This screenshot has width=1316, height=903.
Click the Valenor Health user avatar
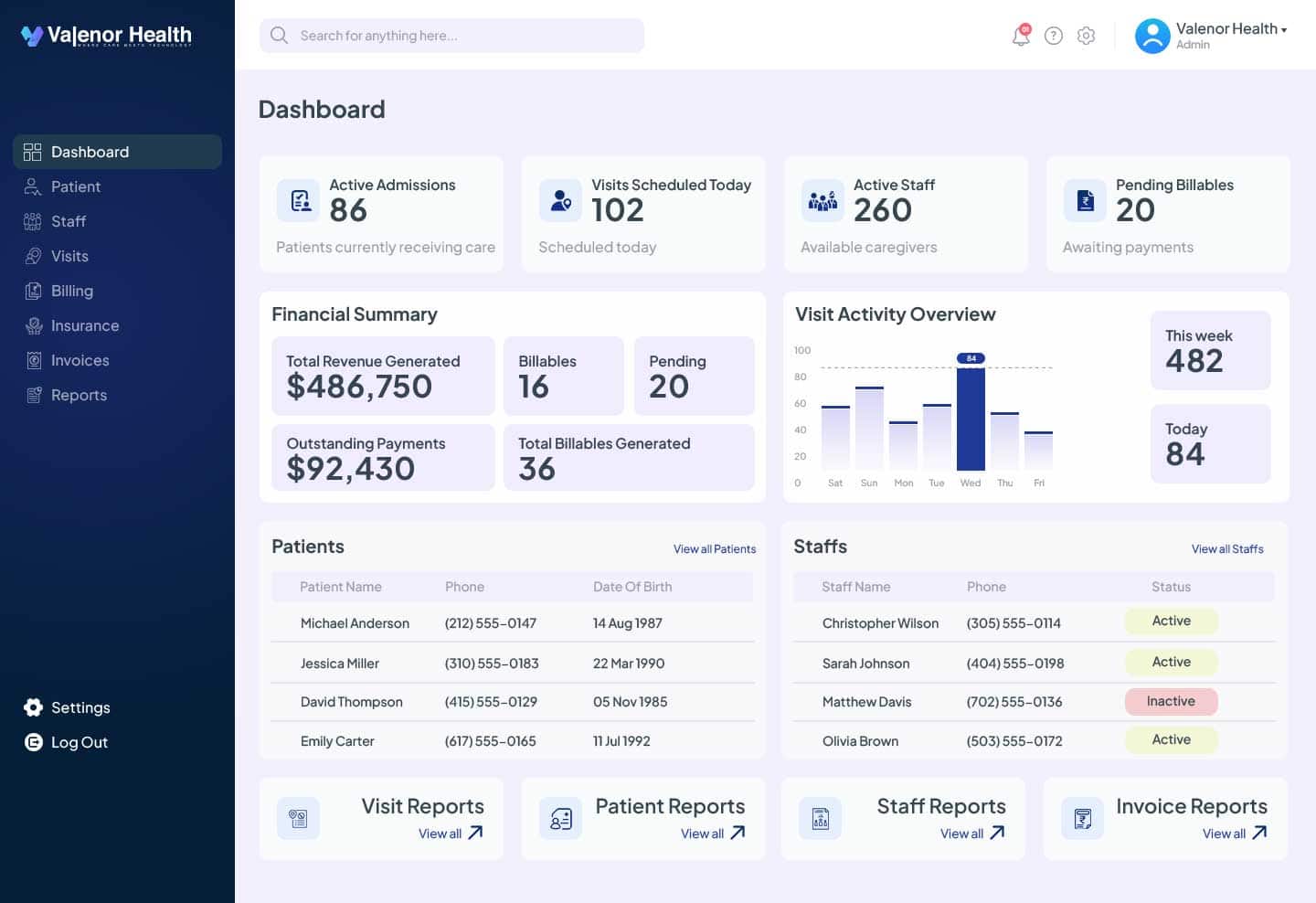click(x=1152, y=36)
